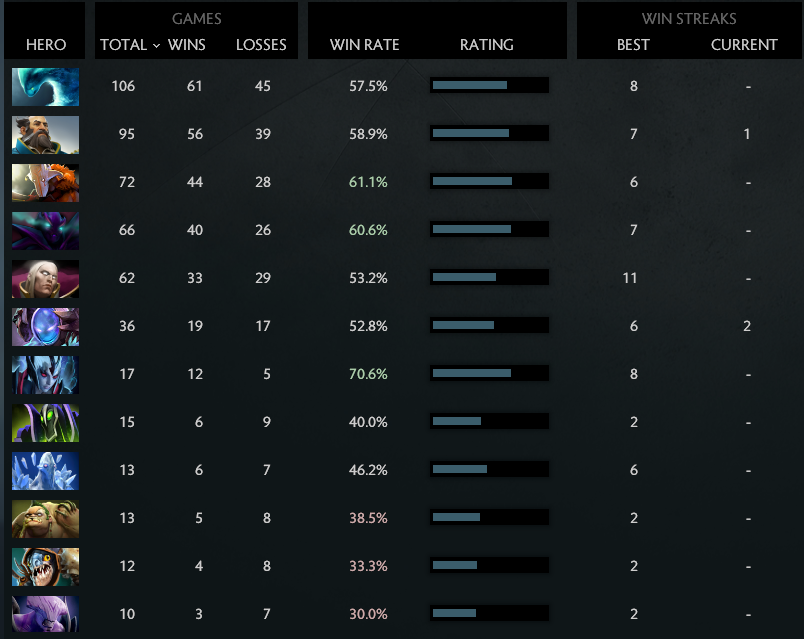
Task: Click the bottom hero portrait with 10 games
Action: (x=45, y=614)
